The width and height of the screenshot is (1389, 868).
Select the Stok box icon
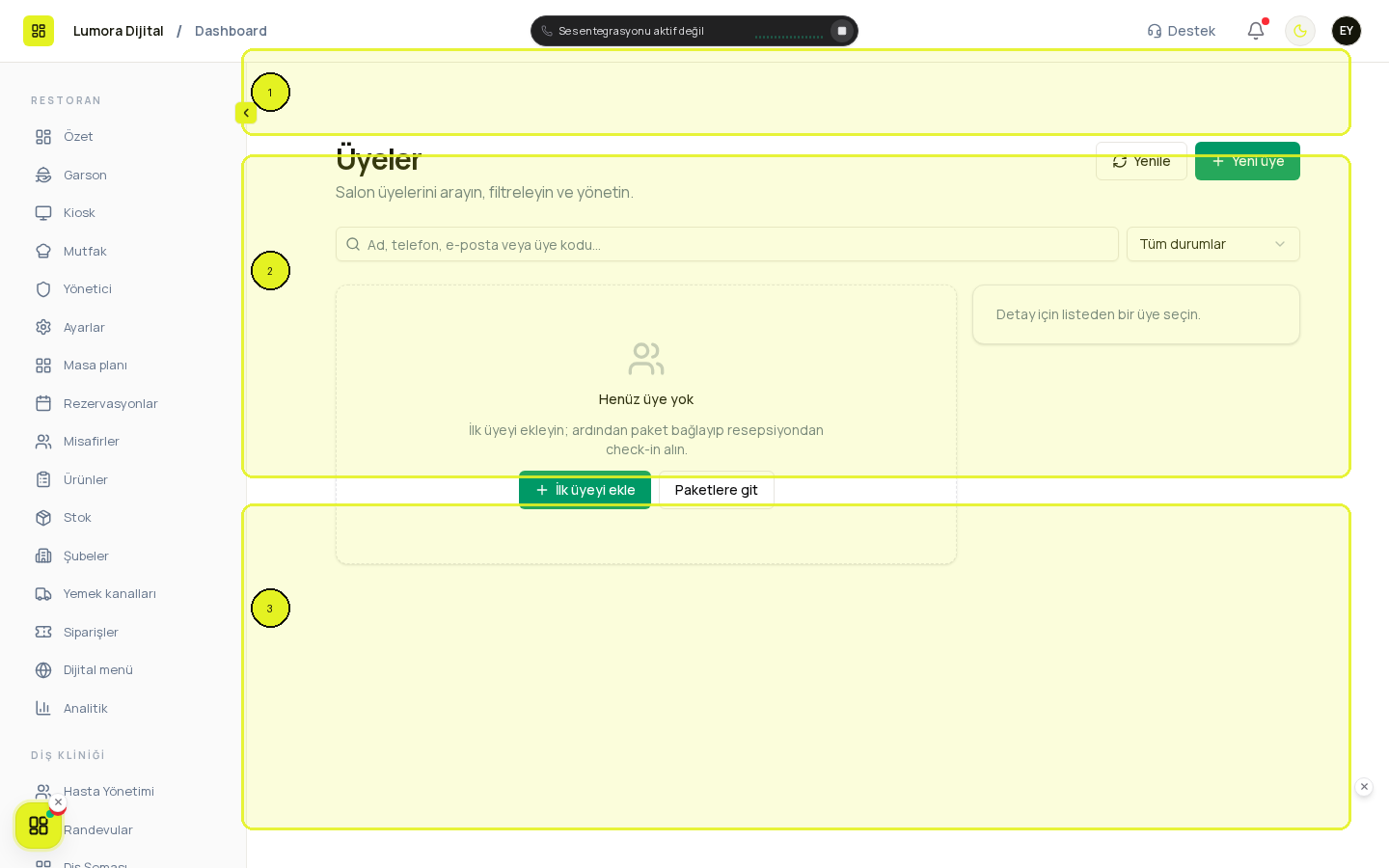[x=43, y=518]
